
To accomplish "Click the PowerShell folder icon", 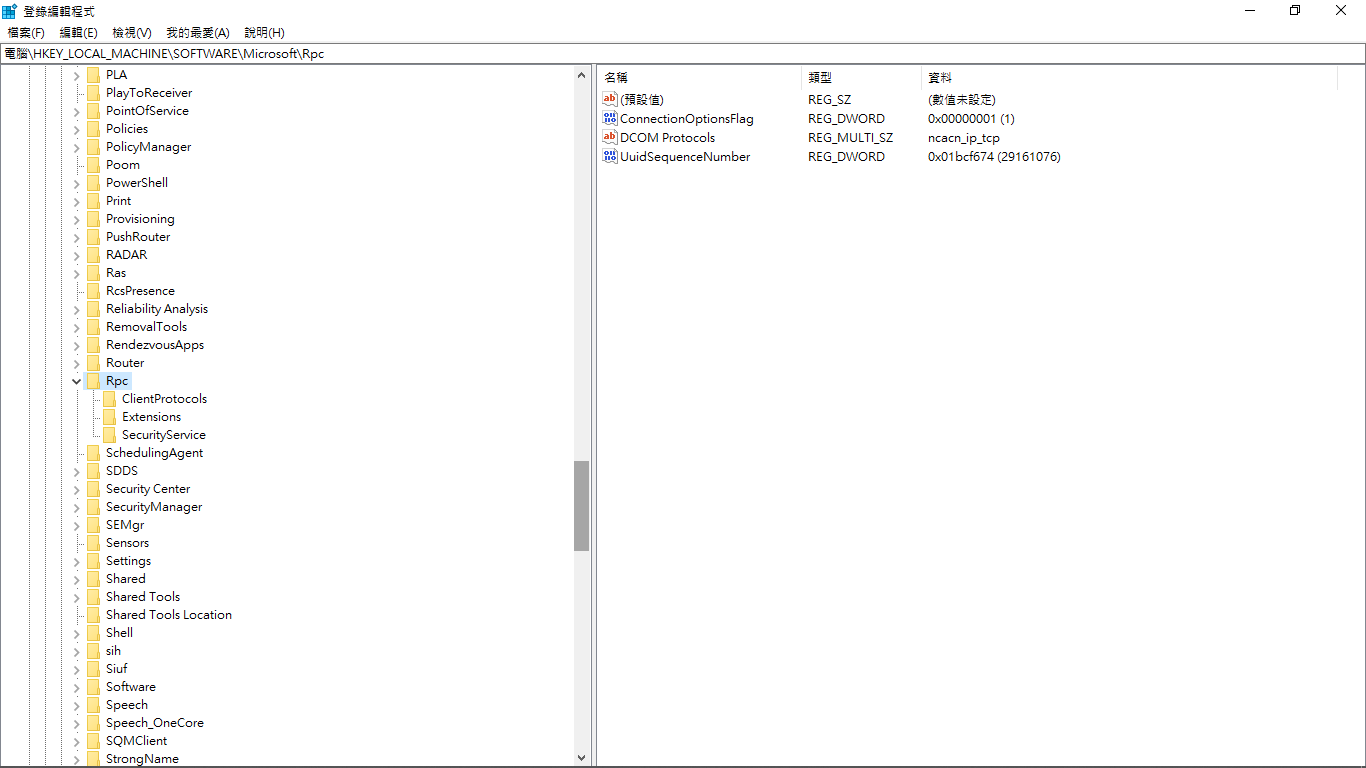I will (93, 183).
